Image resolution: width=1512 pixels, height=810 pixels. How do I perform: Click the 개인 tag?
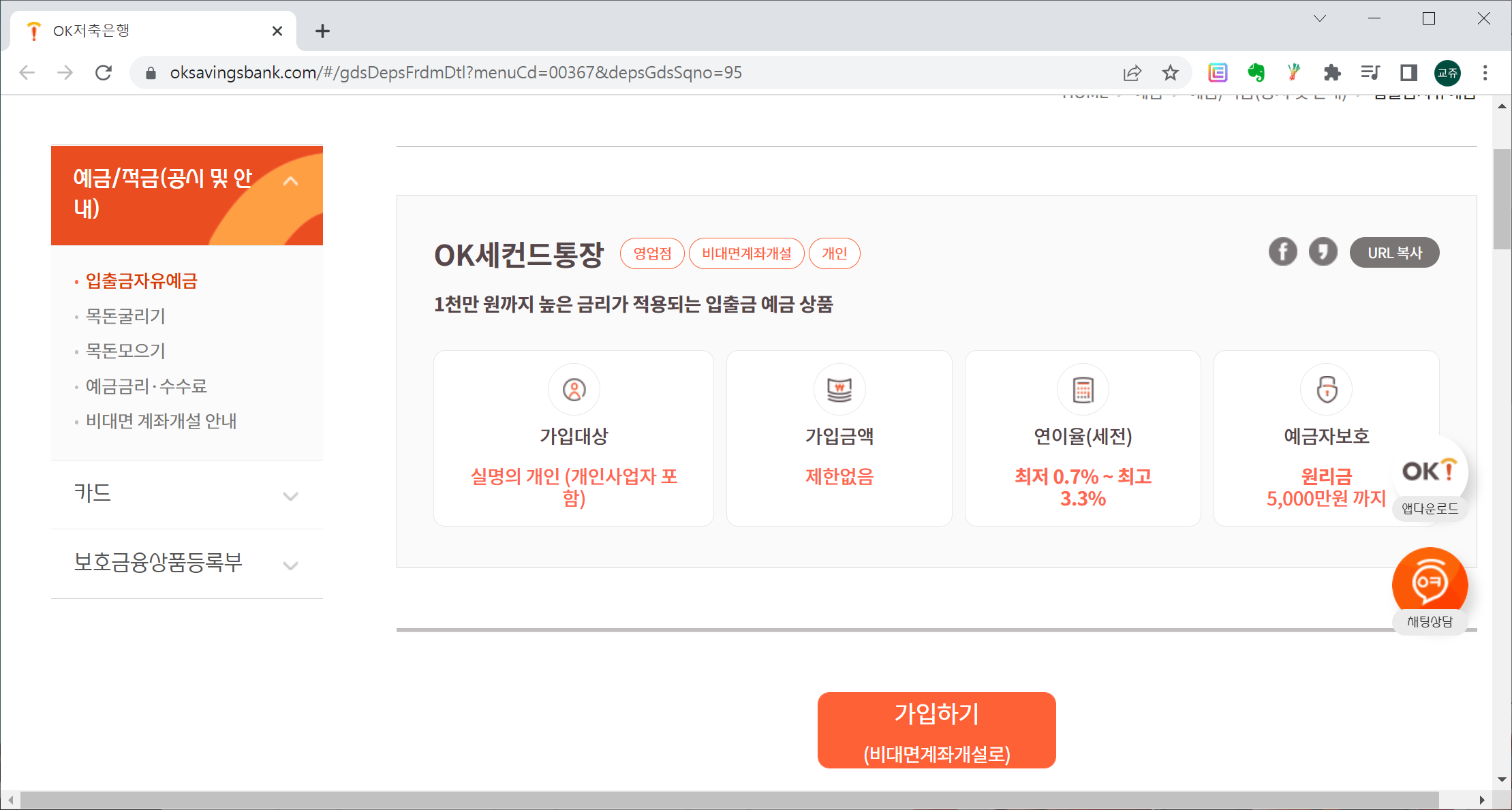click(x=834, y=253)
